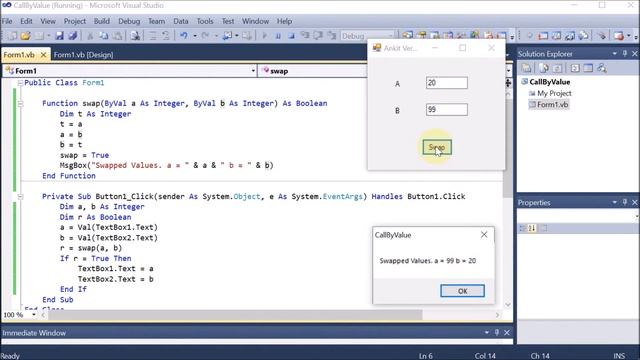Click the Open File toolbar icon
This screenshot has height=360, width=640.
(x=26, y=36)
